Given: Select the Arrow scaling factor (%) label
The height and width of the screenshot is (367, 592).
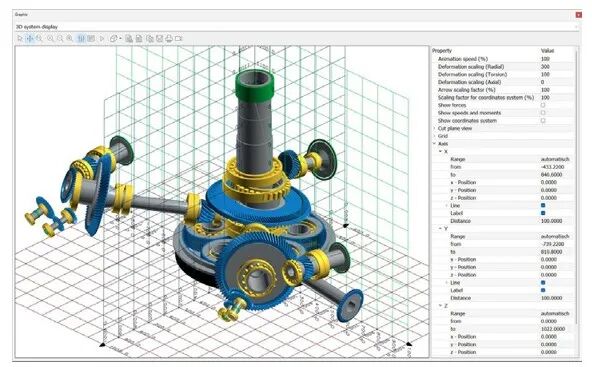Looking at the screenshot, I should (466, 90).
